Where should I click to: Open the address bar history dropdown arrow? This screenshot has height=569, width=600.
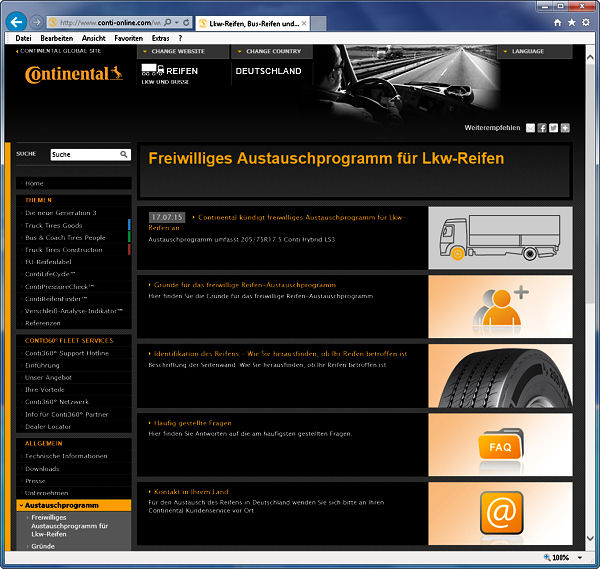tap(177, 23)
